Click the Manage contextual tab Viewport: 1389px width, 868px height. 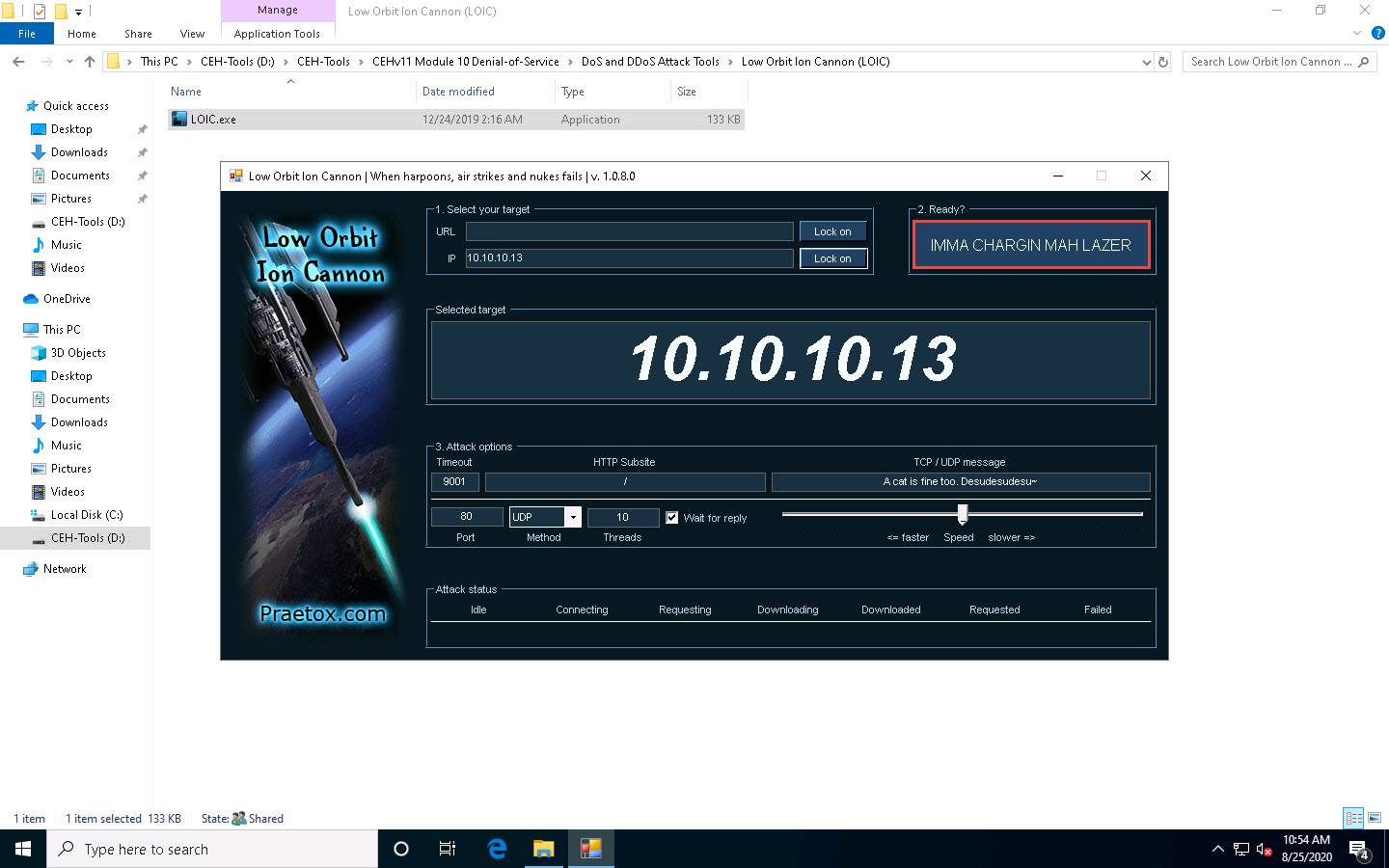(x=278, y=10)
